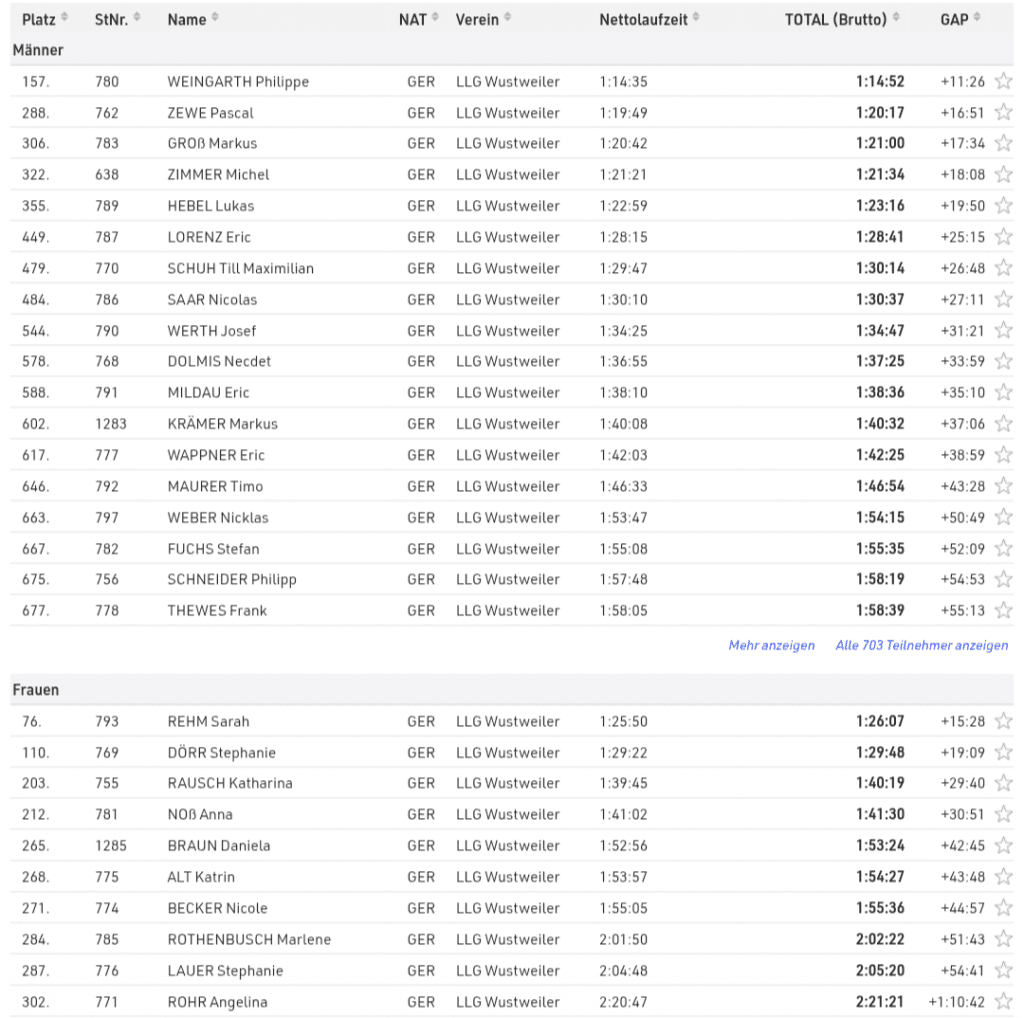Toggle favorite star for HEBEL Lukas
1024x1018 pixels.
pyautogui.click(x=1003, y=206)
